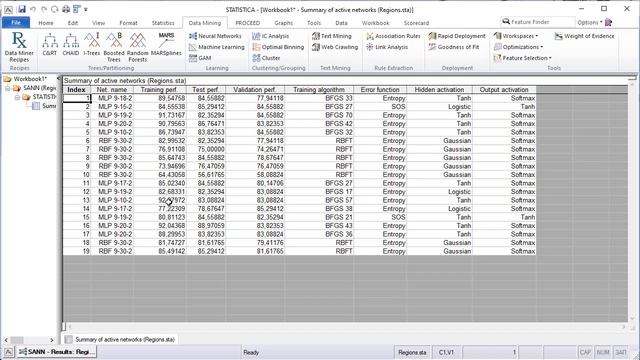
Task: Click the C1,V1 status bar entry
Action: pyautogui.click(x=446, y=352)
